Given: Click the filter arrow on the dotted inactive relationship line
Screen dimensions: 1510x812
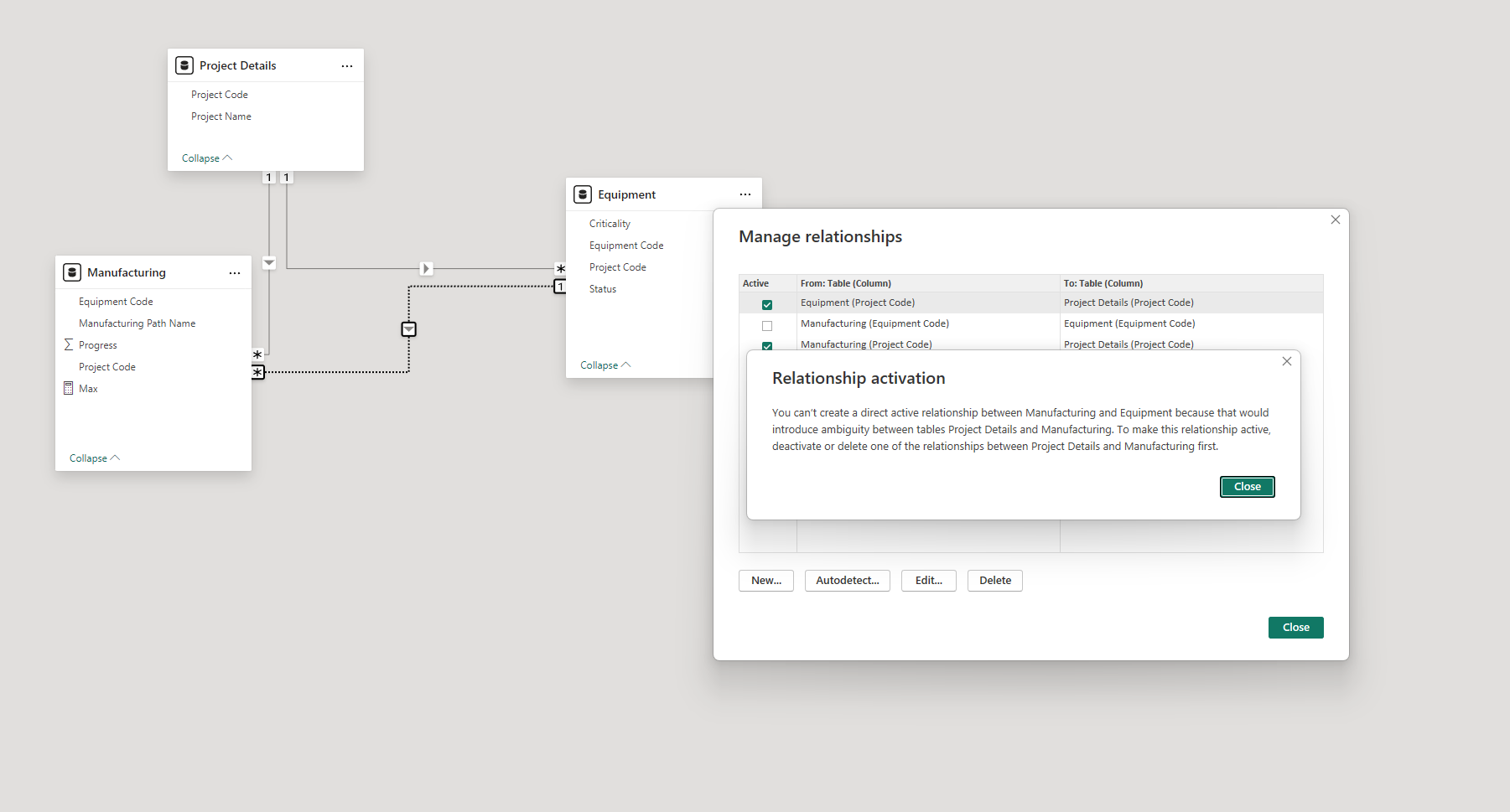Looking at the screenshot, I should 408,329.
